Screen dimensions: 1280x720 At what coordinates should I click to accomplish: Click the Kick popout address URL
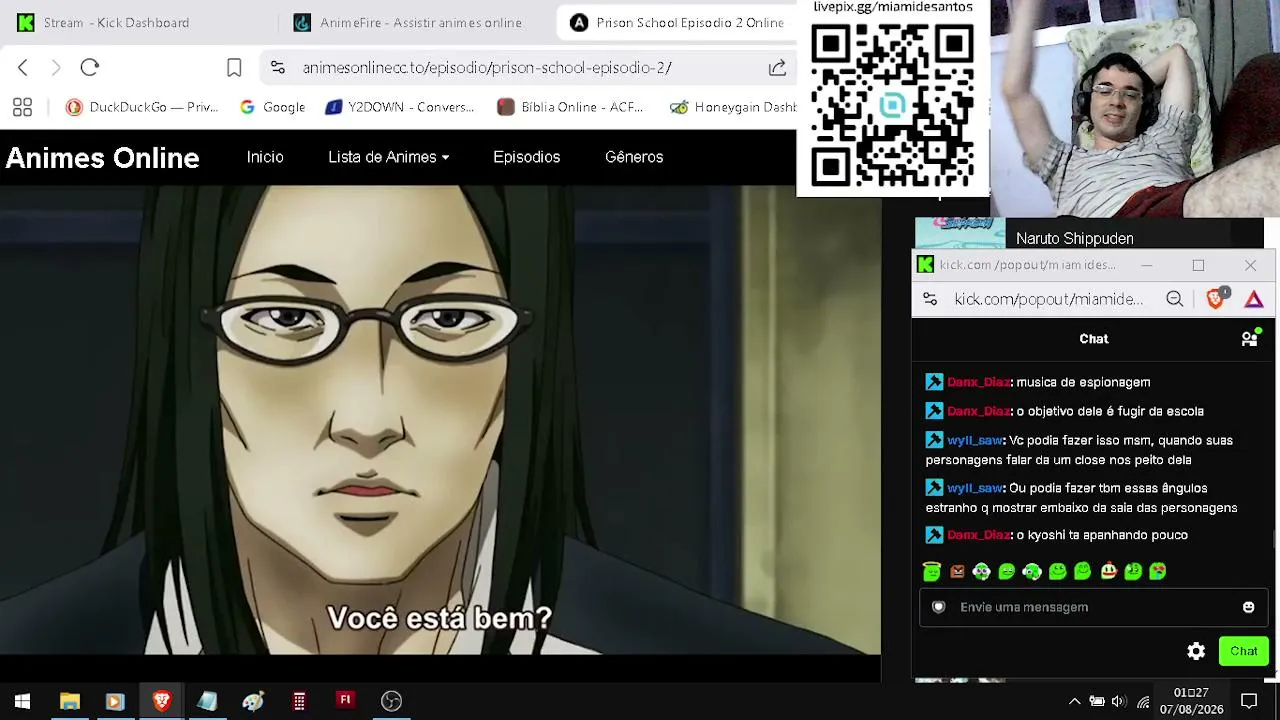1048,299
